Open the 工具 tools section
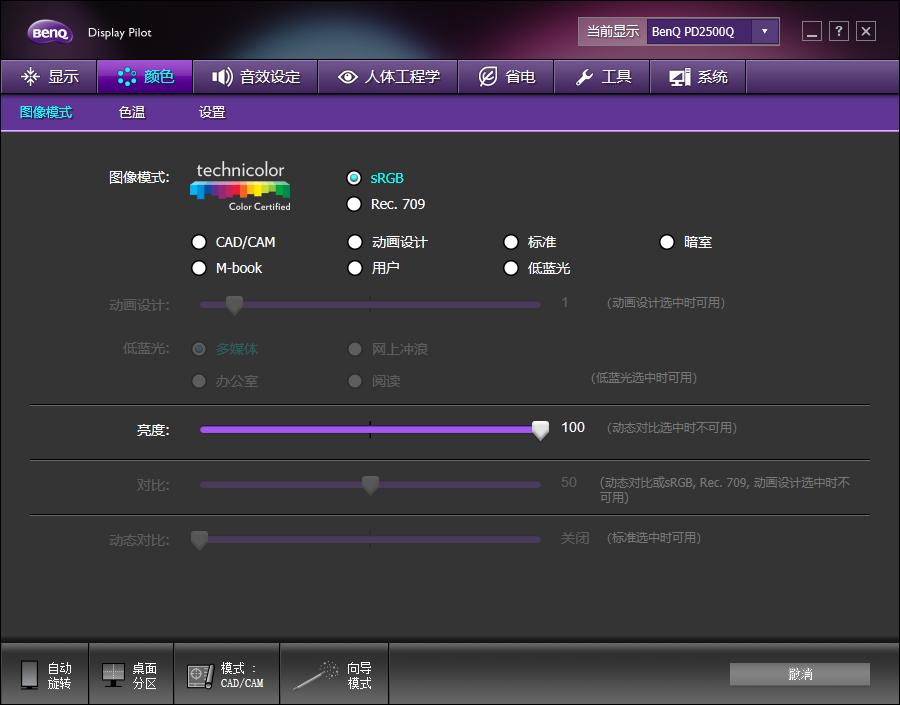The width and height of the screenshot is (900, 705). (x=601, y=76)
